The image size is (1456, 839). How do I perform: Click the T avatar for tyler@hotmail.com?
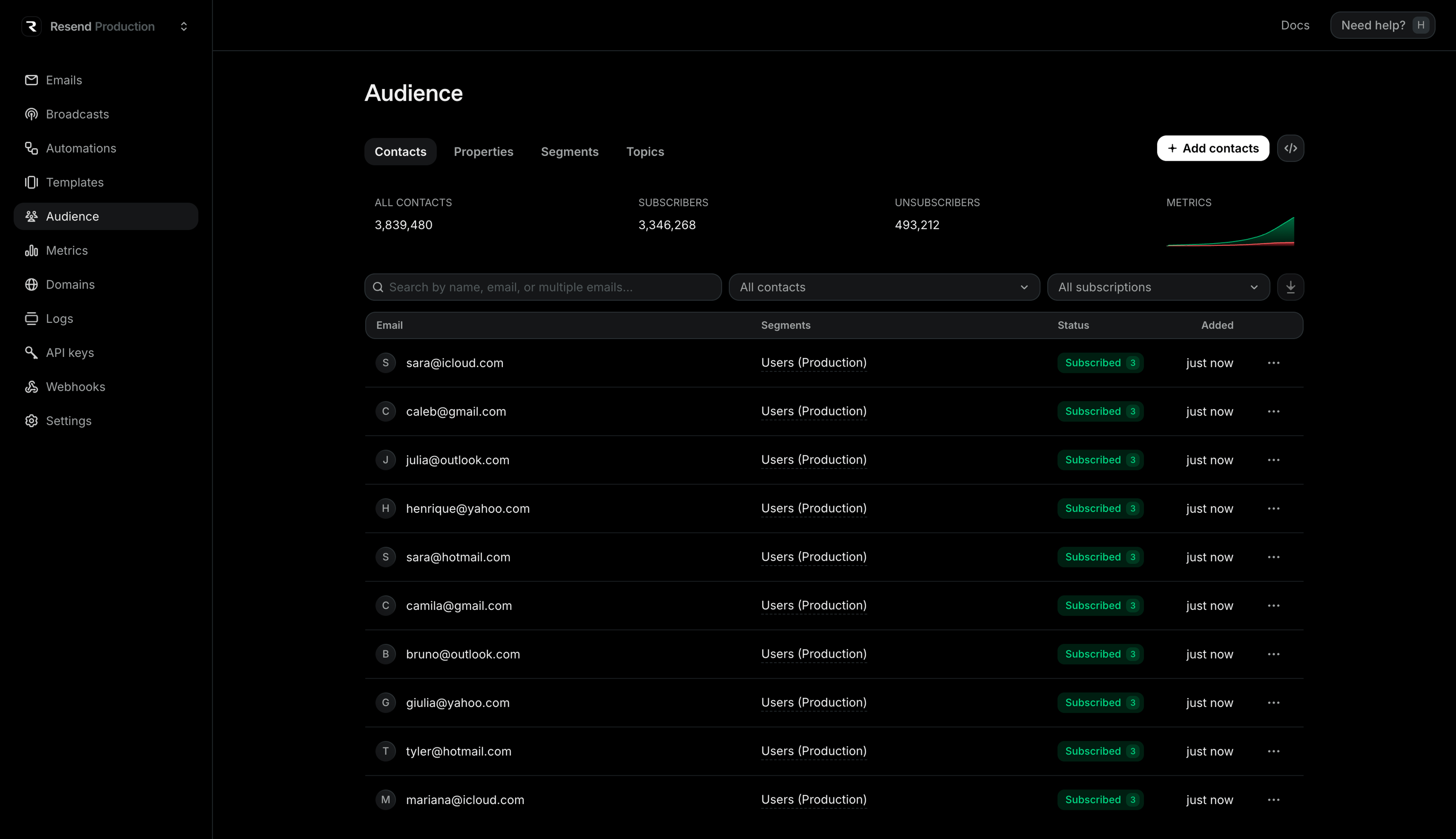click(385, 751)
